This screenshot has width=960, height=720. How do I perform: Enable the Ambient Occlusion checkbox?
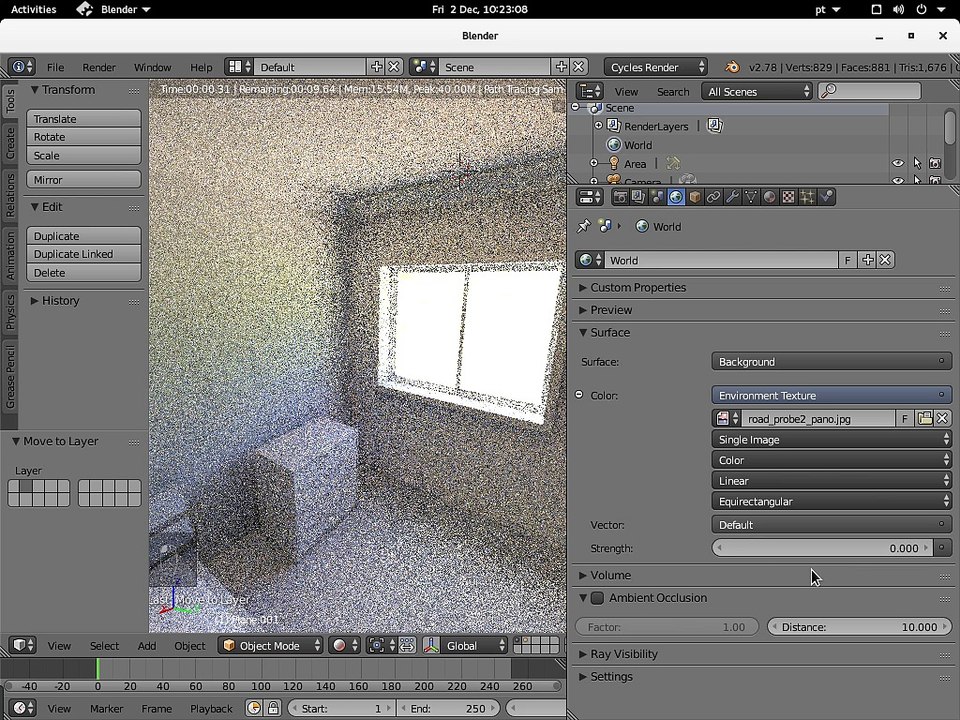pos(598,598)
